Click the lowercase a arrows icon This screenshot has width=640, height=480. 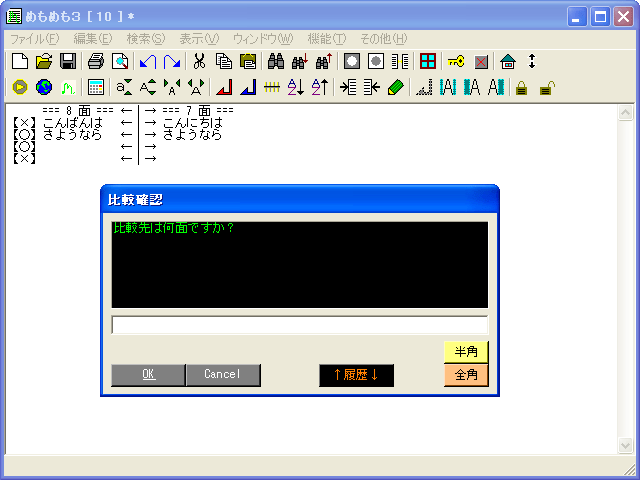pyautogui.click(x=124, y=87)
